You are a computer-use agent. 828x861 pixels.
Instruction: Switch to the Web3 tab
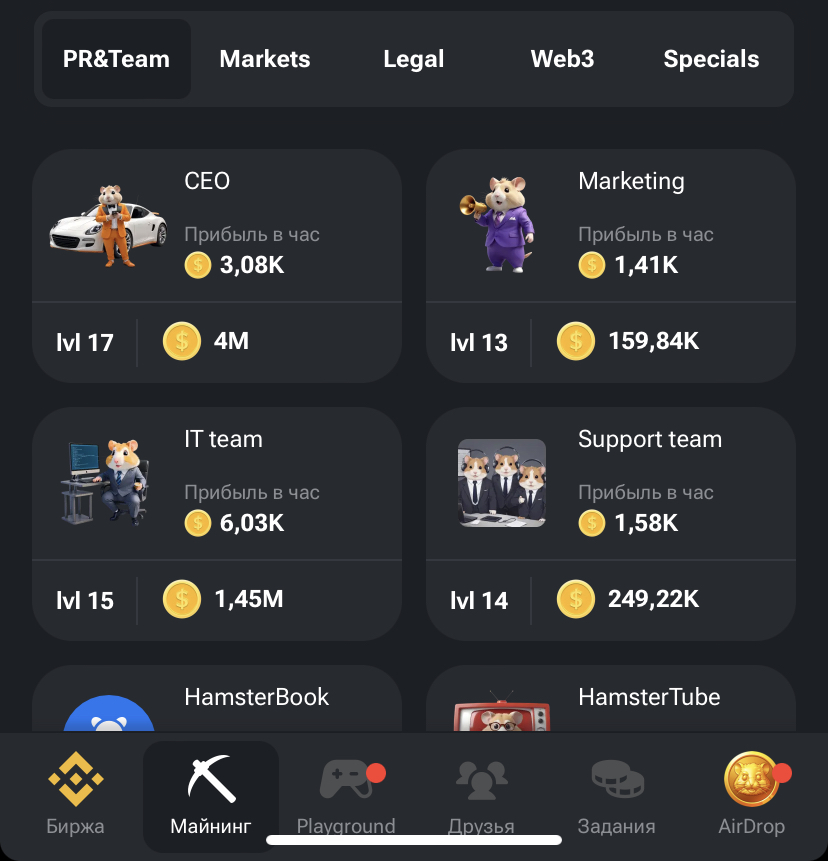(x=562, y=59)
